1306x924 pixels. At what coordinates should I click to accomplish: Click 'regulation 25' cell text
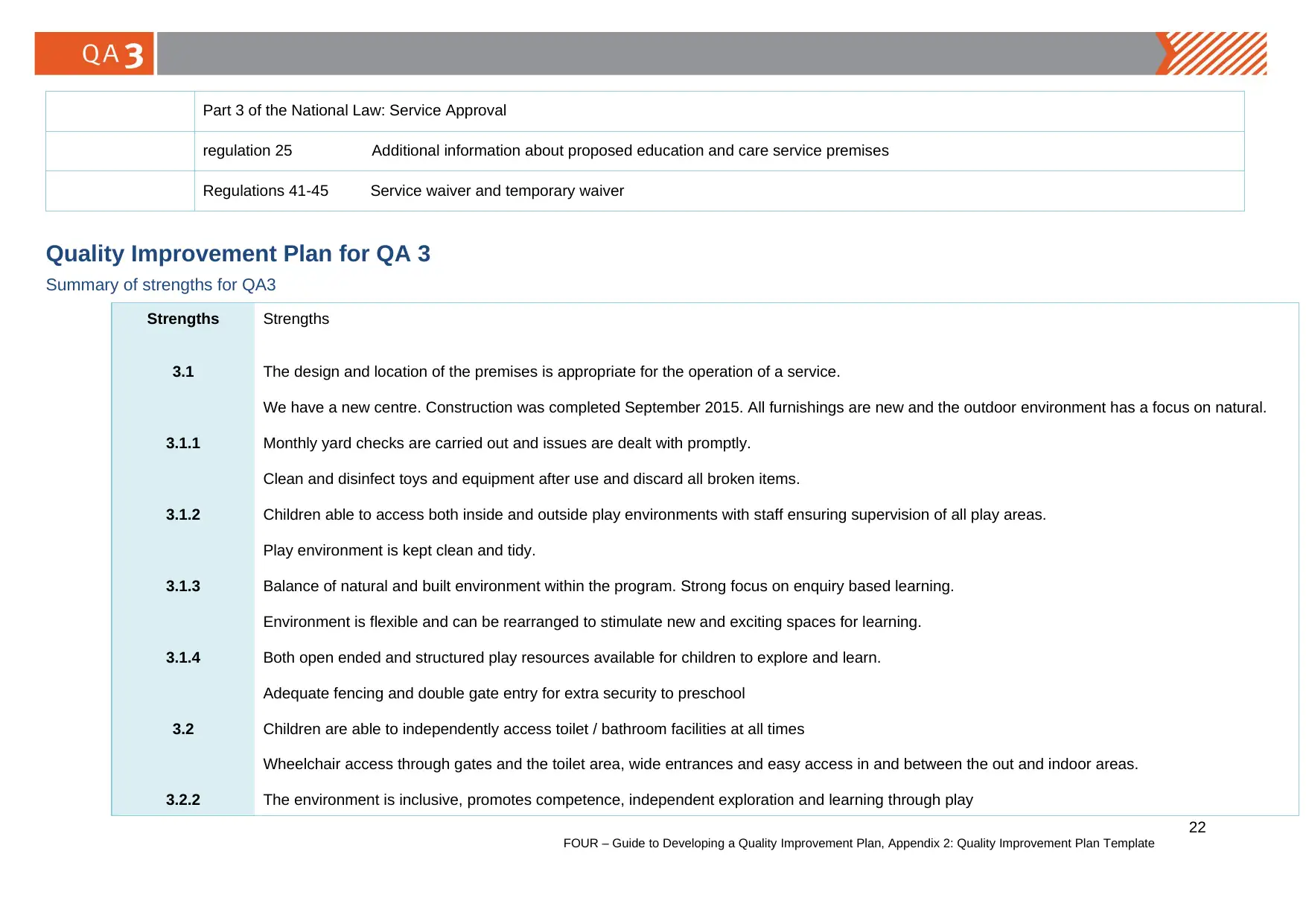(247, 151)
